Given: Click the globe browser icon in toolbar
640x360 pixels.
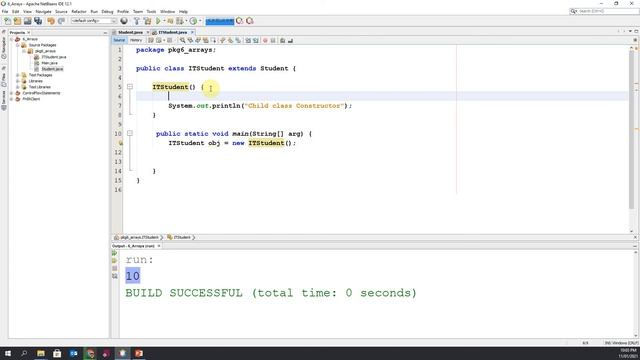Looking at the screenshot, I should [124, 21].
